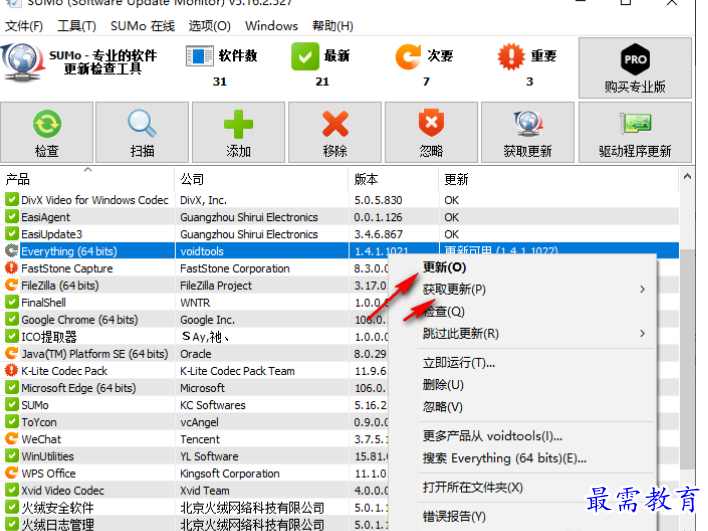Image resolution: width=708 pixels, height=531 pixels.
Task: Click the green check beside 火绒安全软件
Action: pyautogui.click(x=11, y=508)
